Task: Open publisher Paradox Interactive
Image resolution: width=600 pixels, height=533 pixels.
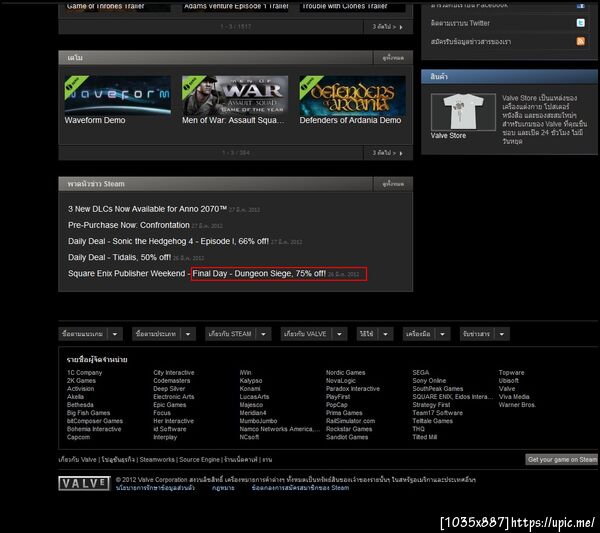Action: [x=353, y=389]
